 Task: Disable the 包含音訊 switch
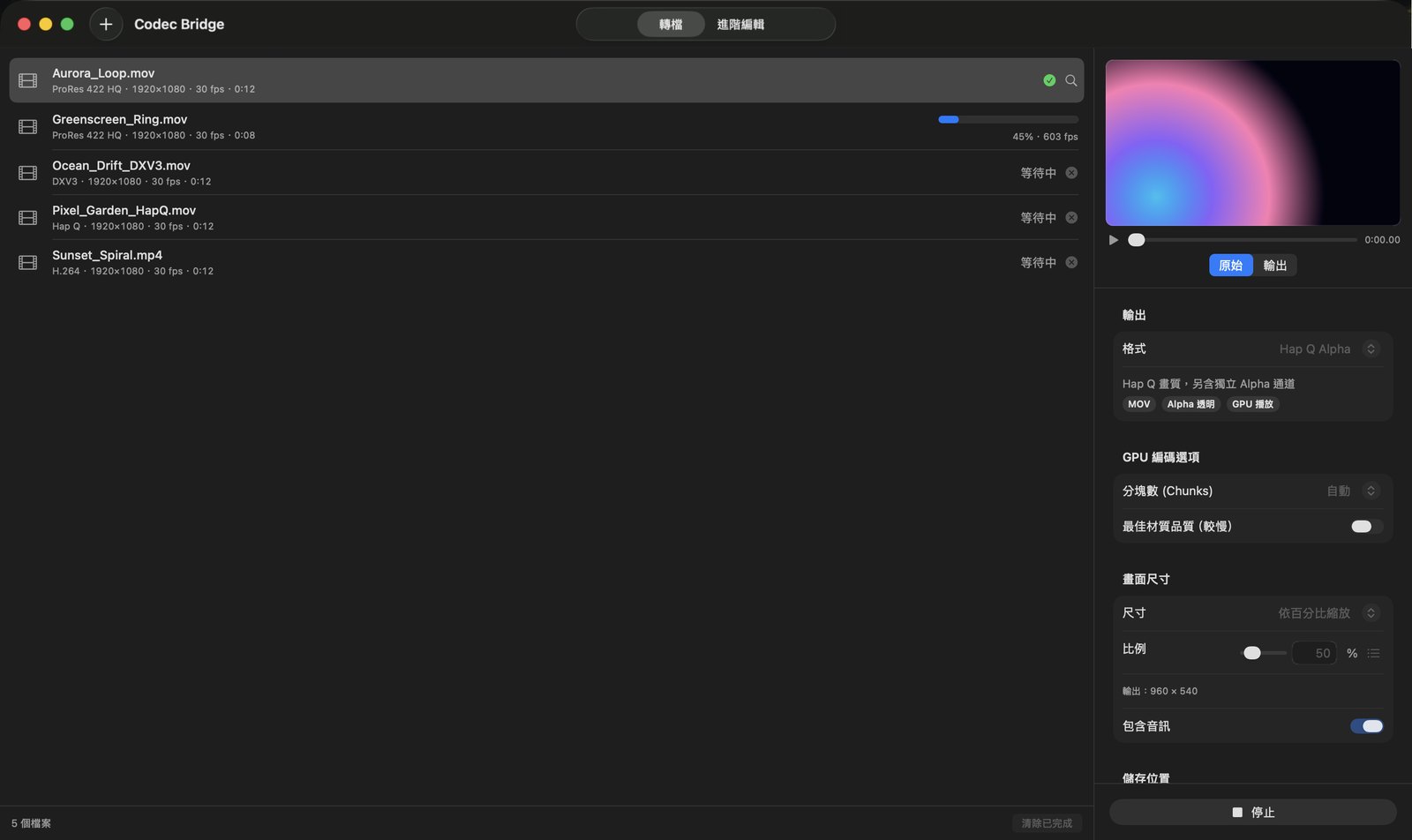click(x=1366, y=726)
